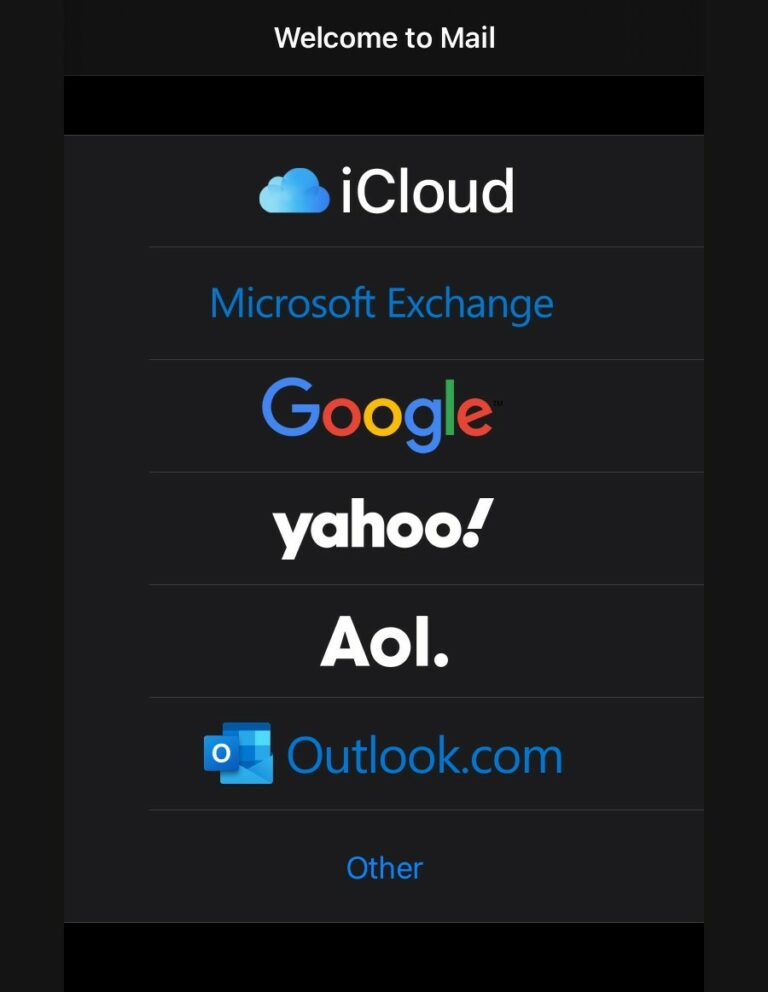This screenshot has height=992, width=768.
Task: Click the Welcome to Mail title
Action: 385,38
